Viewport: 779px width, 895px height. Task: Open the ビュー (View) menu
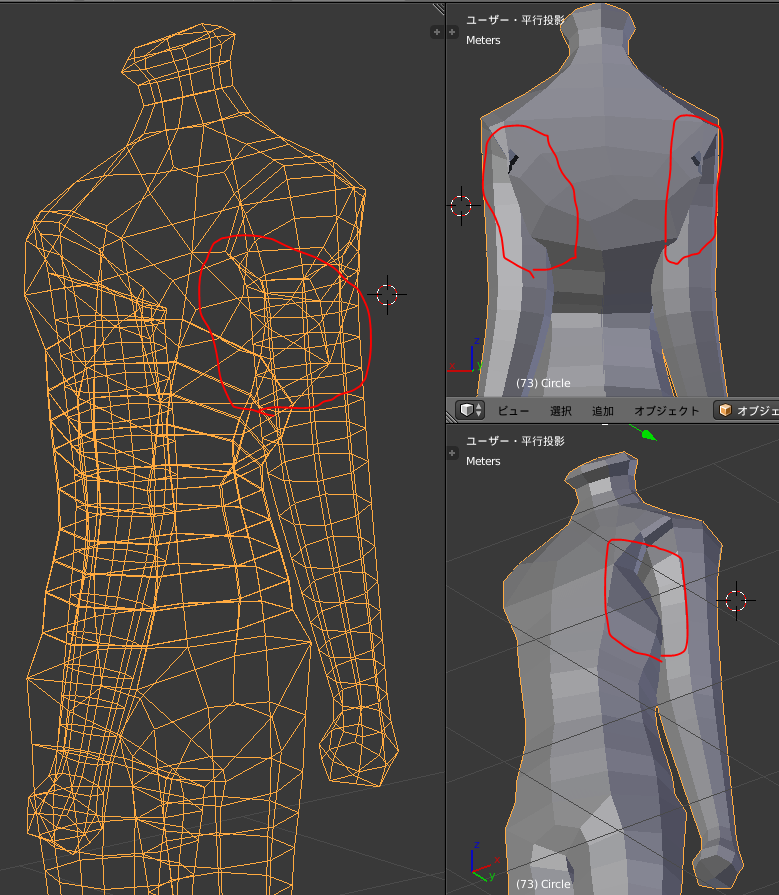(x=513, y=411)
